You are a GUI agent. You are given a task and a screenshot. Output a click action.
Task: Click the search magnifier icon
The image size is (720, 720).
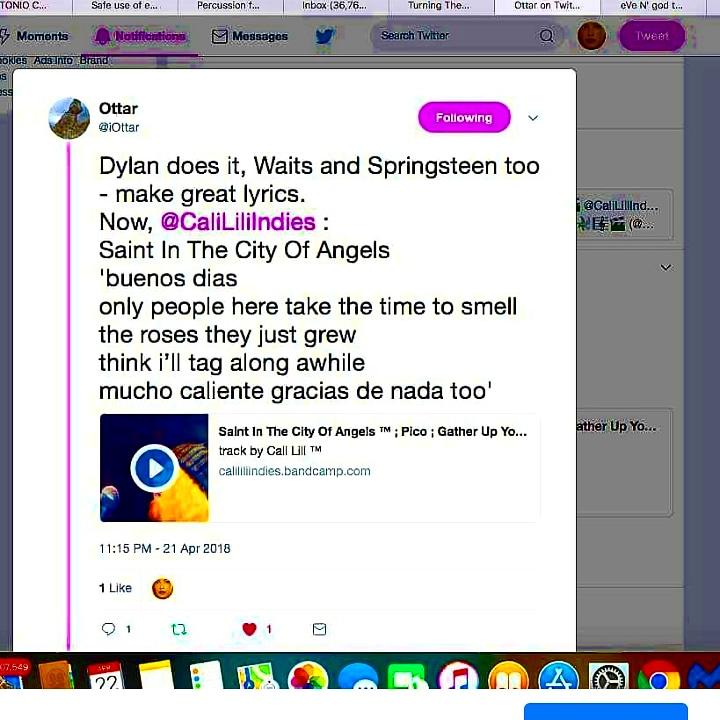tap(546, 36)
